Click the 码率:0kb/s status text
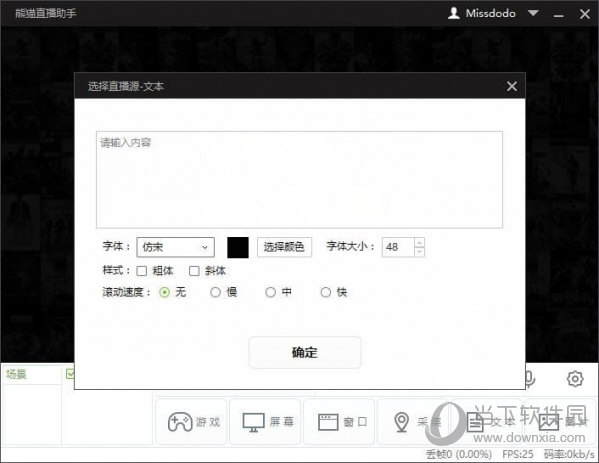The width and height of the screenshot is (599, 463). pos(569,454)
